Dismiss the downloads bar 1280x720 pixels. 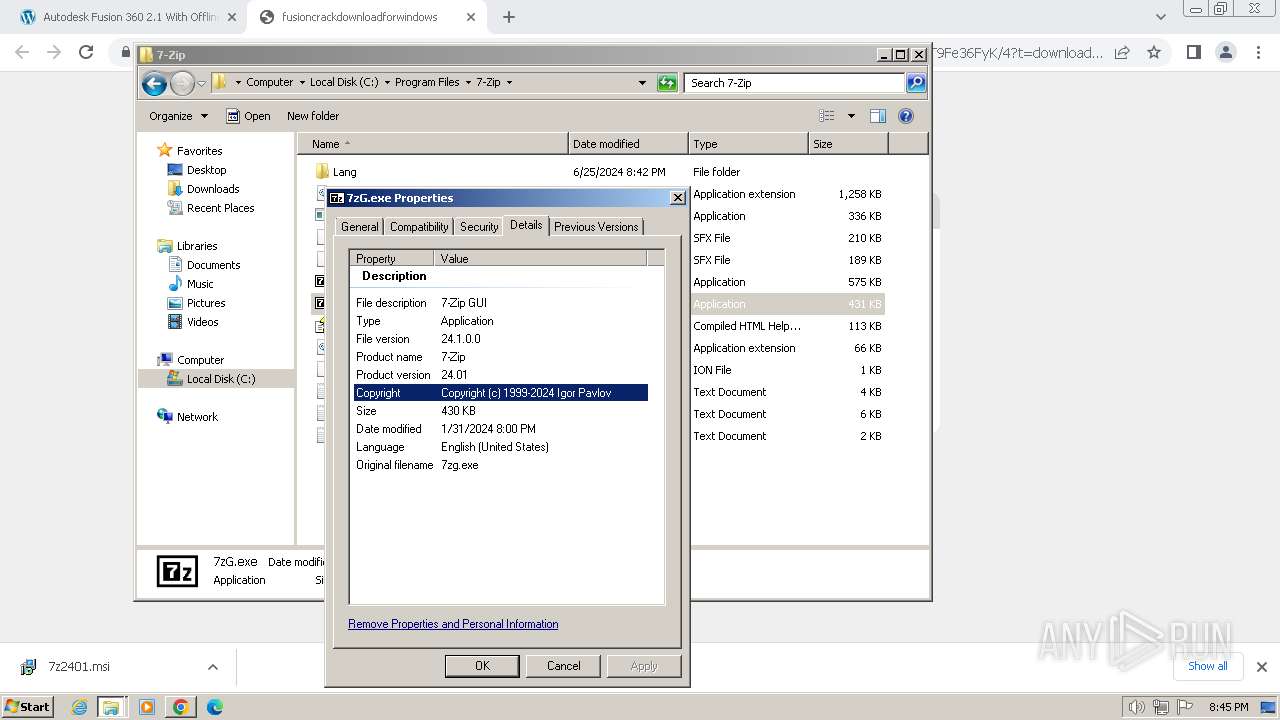click(1261, 667)
